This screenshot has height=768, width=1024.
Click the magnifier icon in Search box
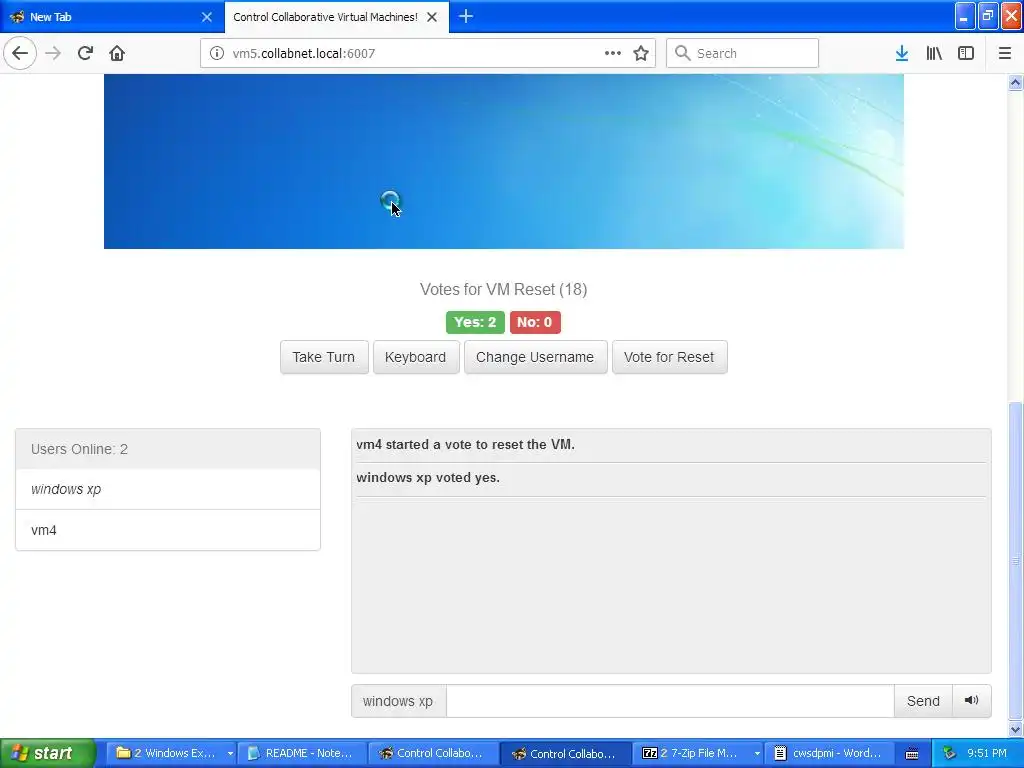682,53
